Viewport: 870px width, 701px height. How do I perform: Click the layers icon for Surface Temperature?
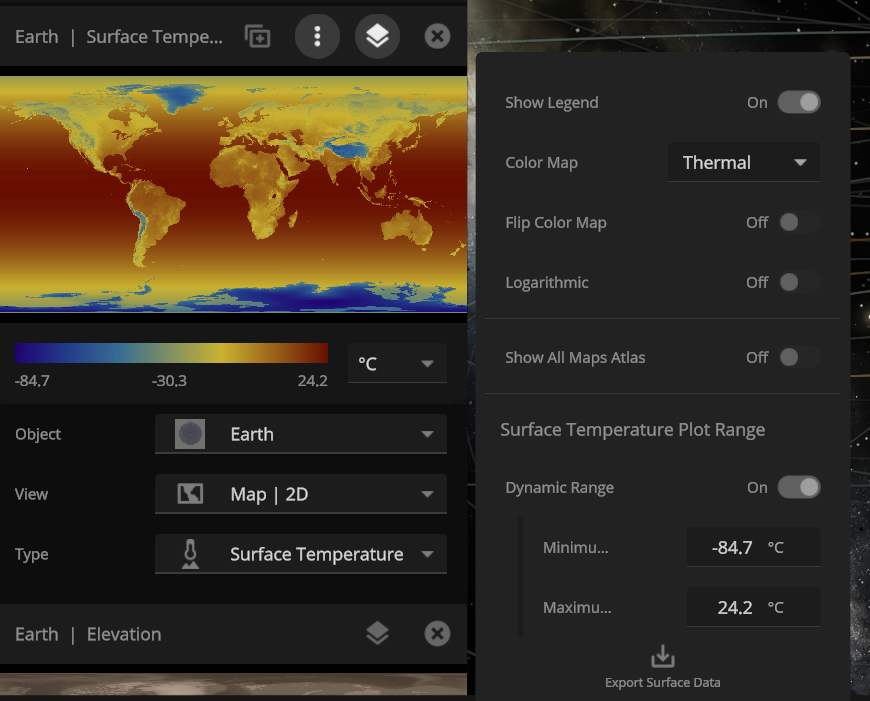tap(377, 37)
